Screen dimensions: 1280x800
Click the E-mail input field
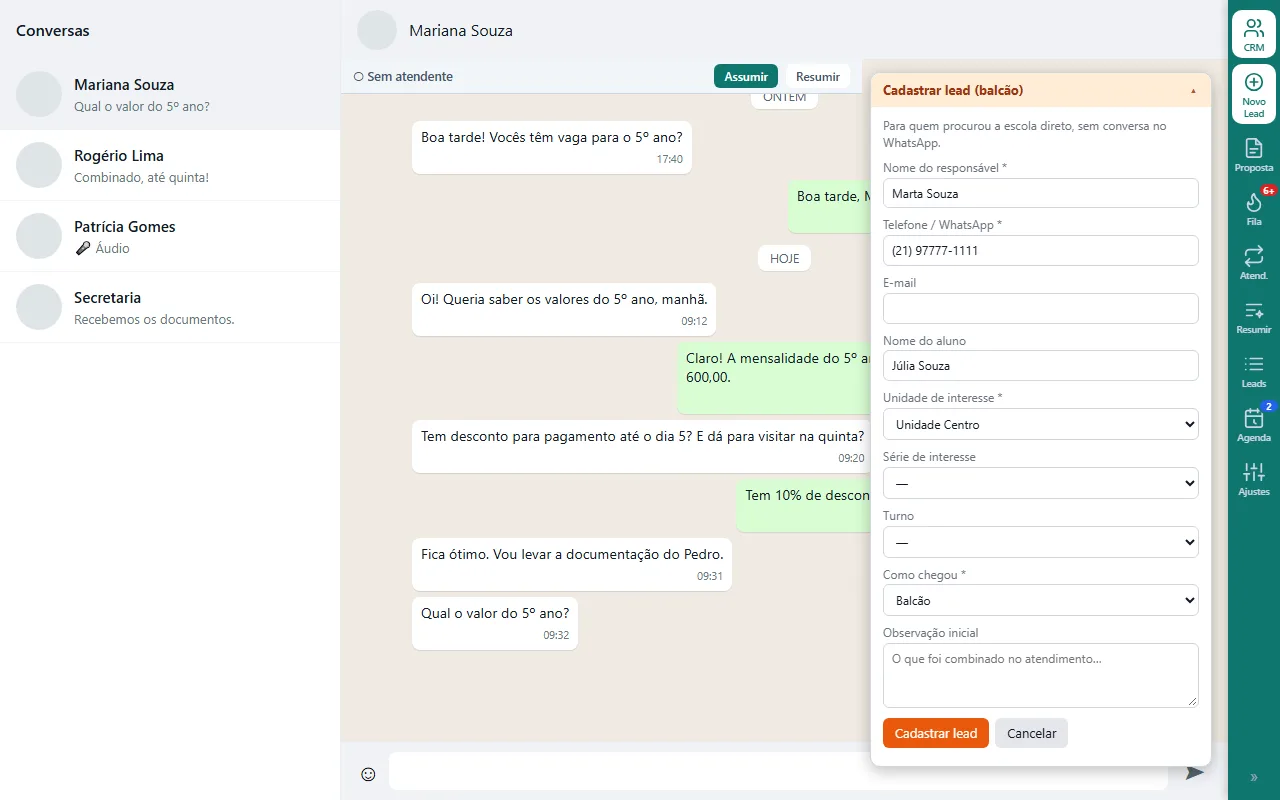coord(1041,308)
